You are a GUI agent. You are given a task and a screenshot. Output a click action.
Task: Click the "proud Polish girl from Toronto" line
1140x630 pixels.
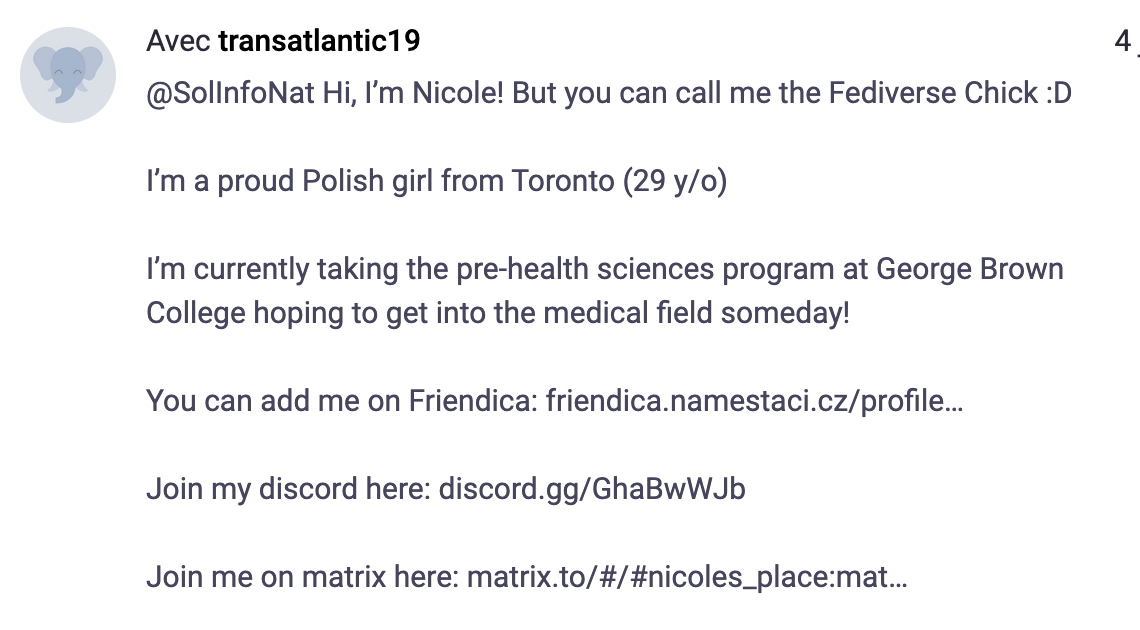[x=415, y=181]
